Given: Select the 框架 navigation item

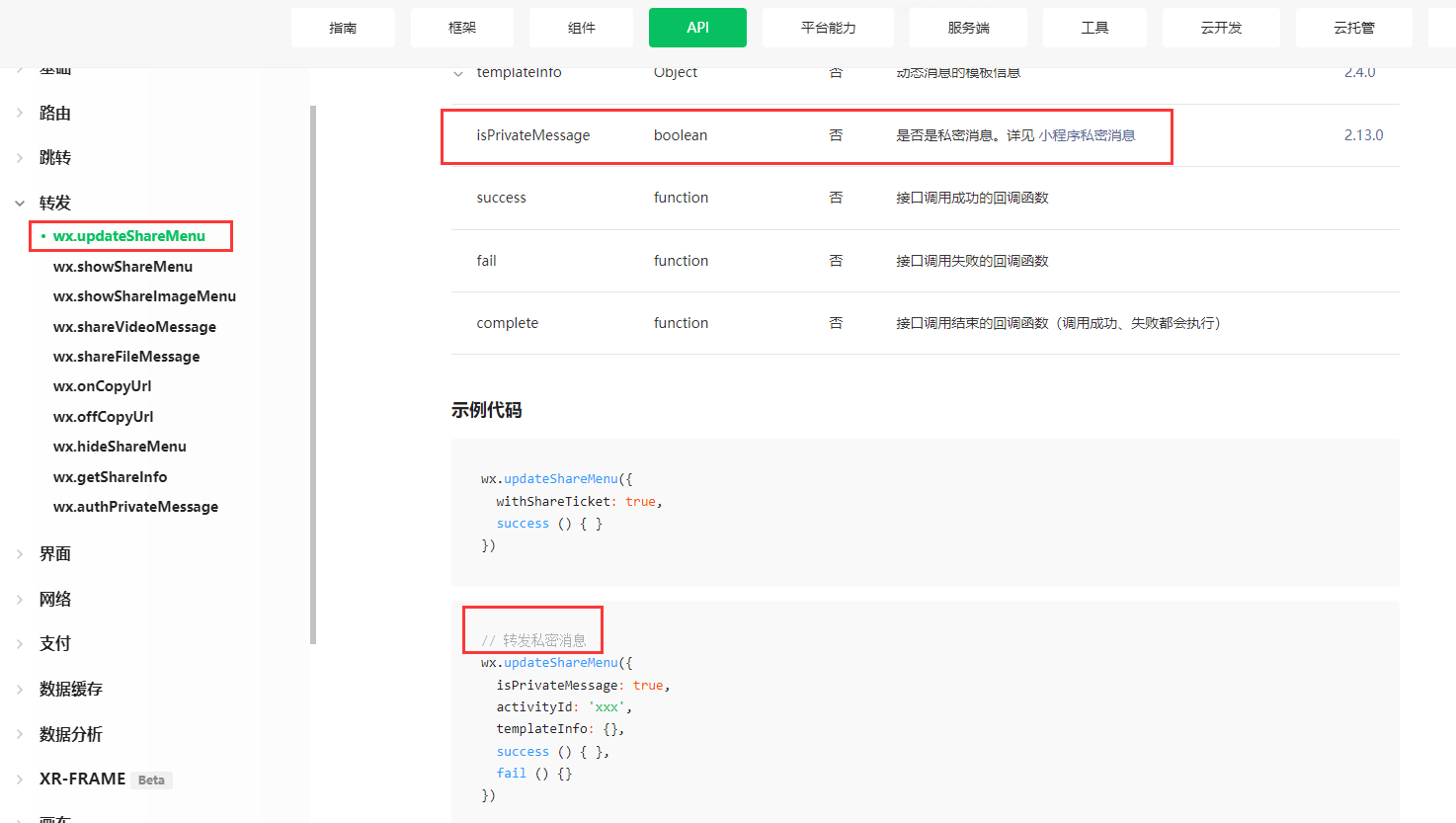Looking at the screenshot, I should pos(461,27).
